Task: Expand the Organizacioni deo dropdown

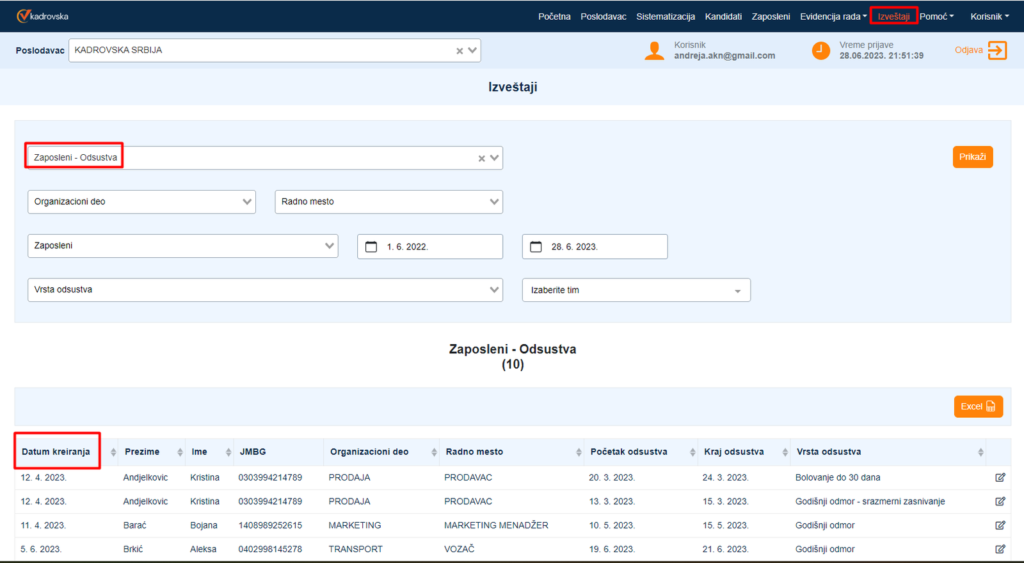Action: tap(141, 202)
